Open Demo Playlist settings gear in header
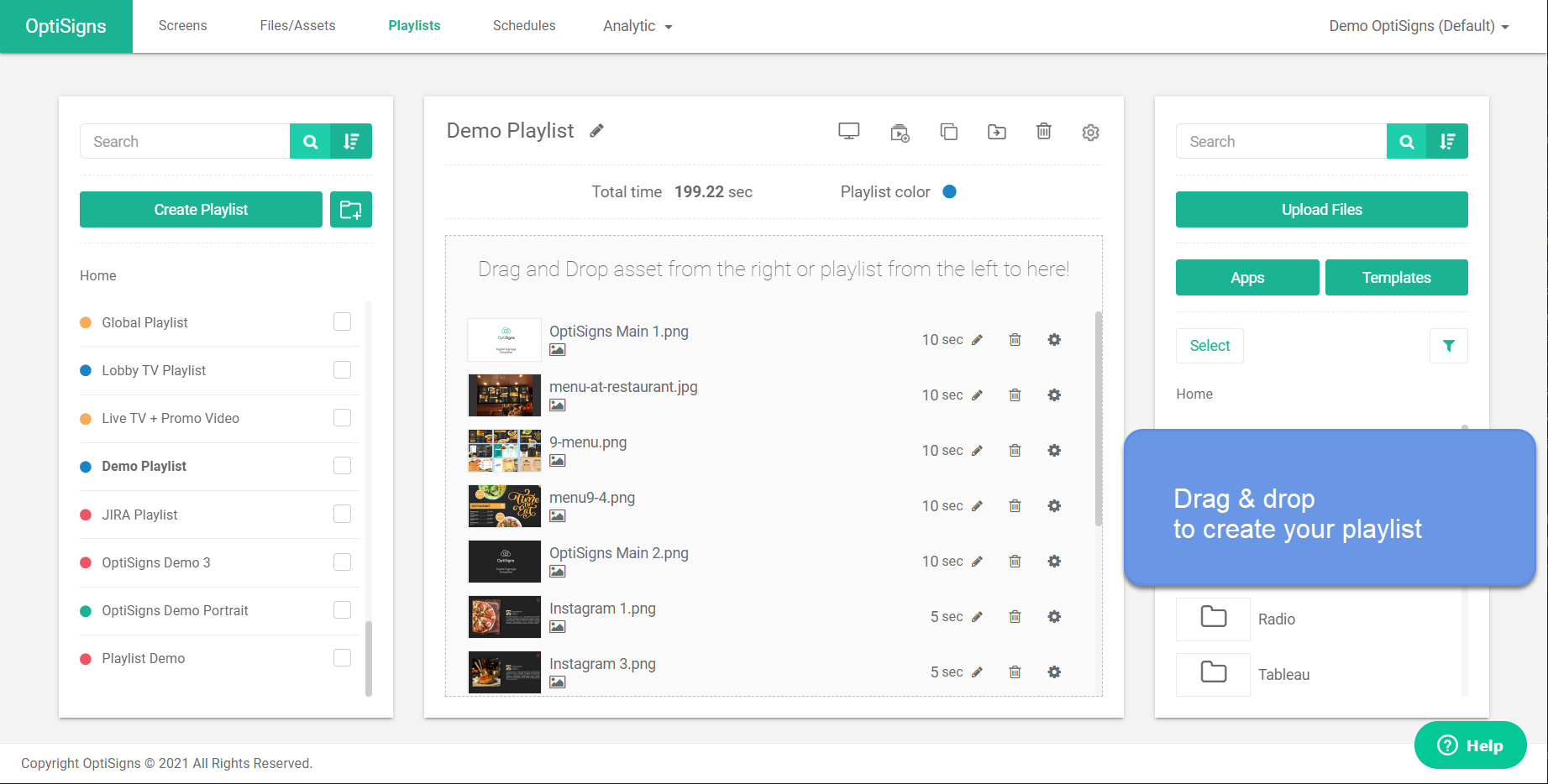 1091,133
